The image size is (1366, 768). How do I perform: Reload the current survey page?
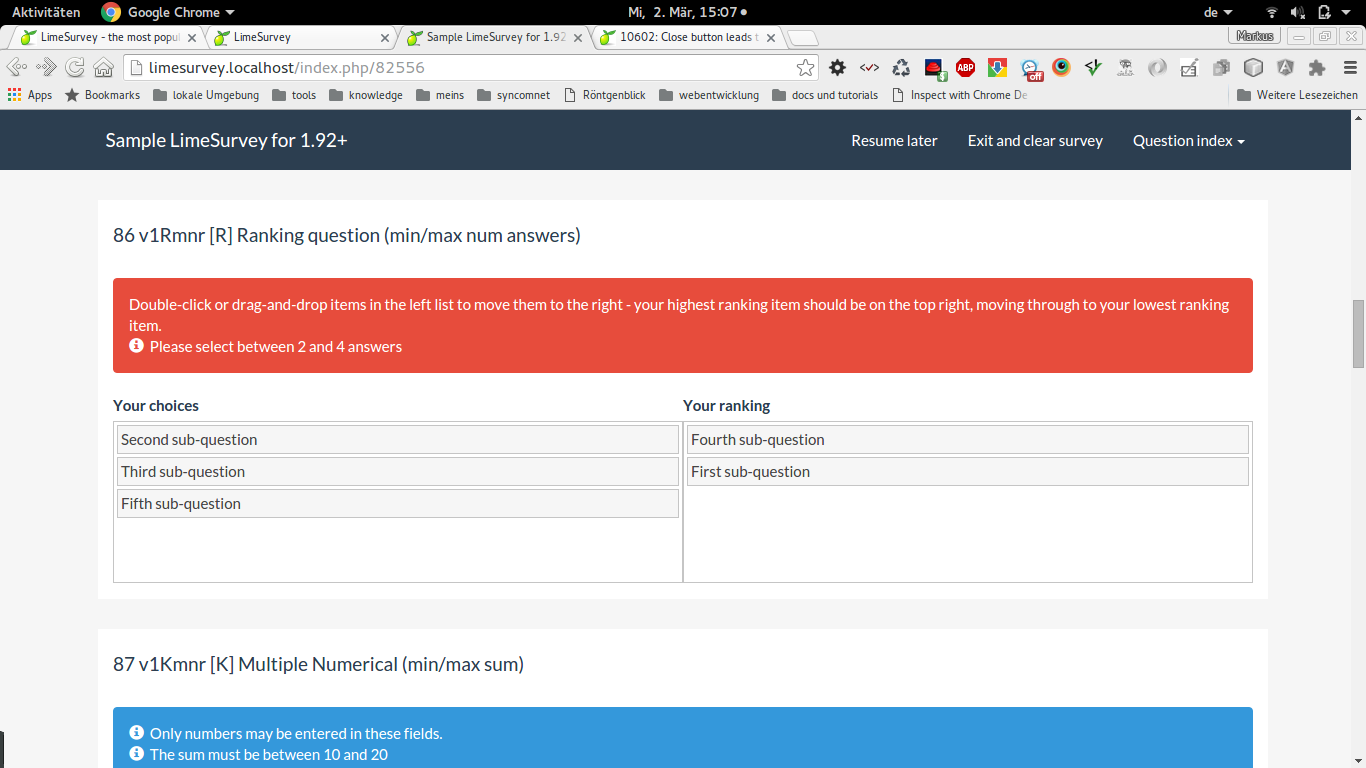(75, 67)
